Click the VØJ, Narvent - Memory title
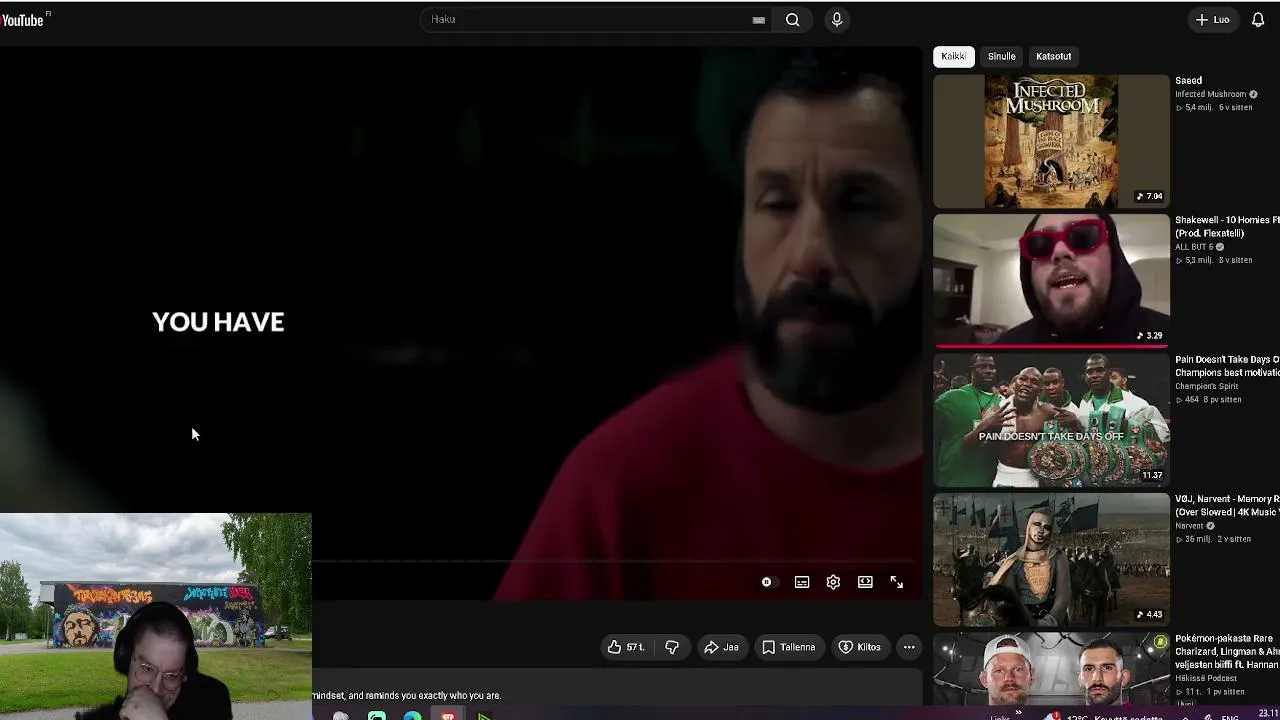The image size is (1280, 720). [1227, 505]
